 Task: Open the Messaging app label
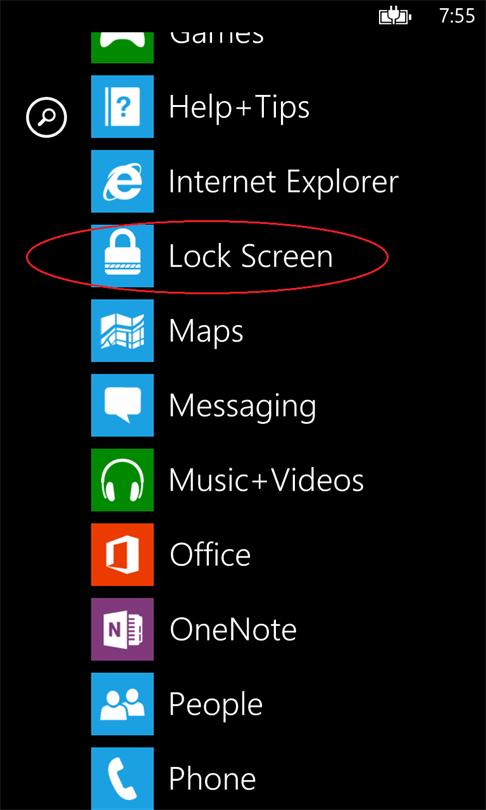click(x=242, y=408)
